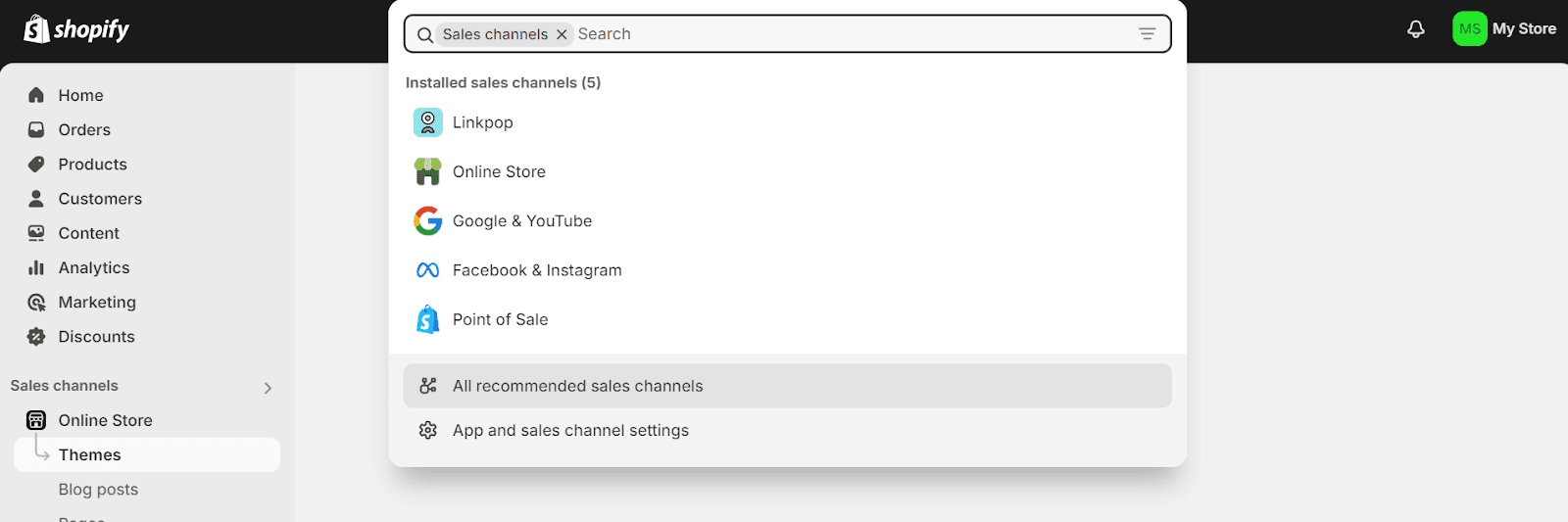This screenshot has height=522, width=1568.
Task: Click the Discounts badge icon
Action: click(36, 336)
